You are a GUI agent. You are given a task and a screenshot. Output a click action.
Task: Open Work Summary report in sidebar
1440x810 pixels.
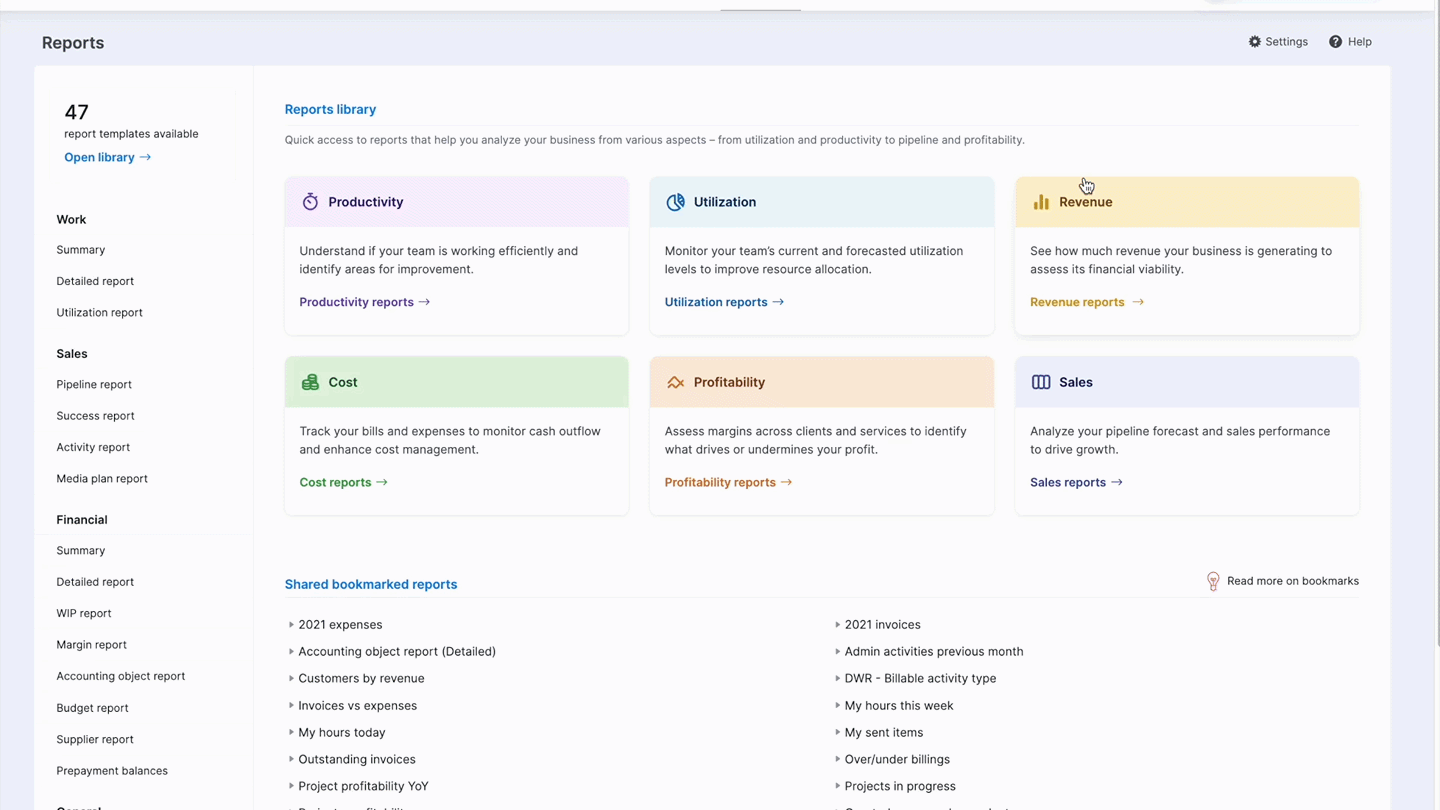(81, 250)
